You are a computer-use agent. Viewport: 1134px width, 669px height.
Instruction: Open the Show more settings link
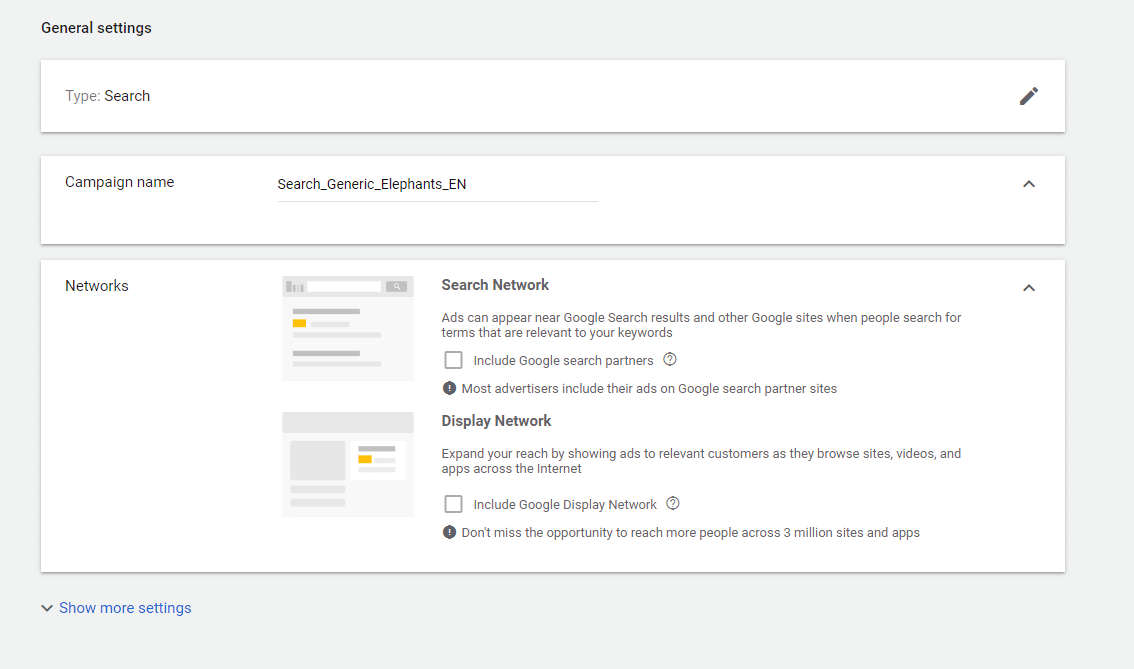125,608
